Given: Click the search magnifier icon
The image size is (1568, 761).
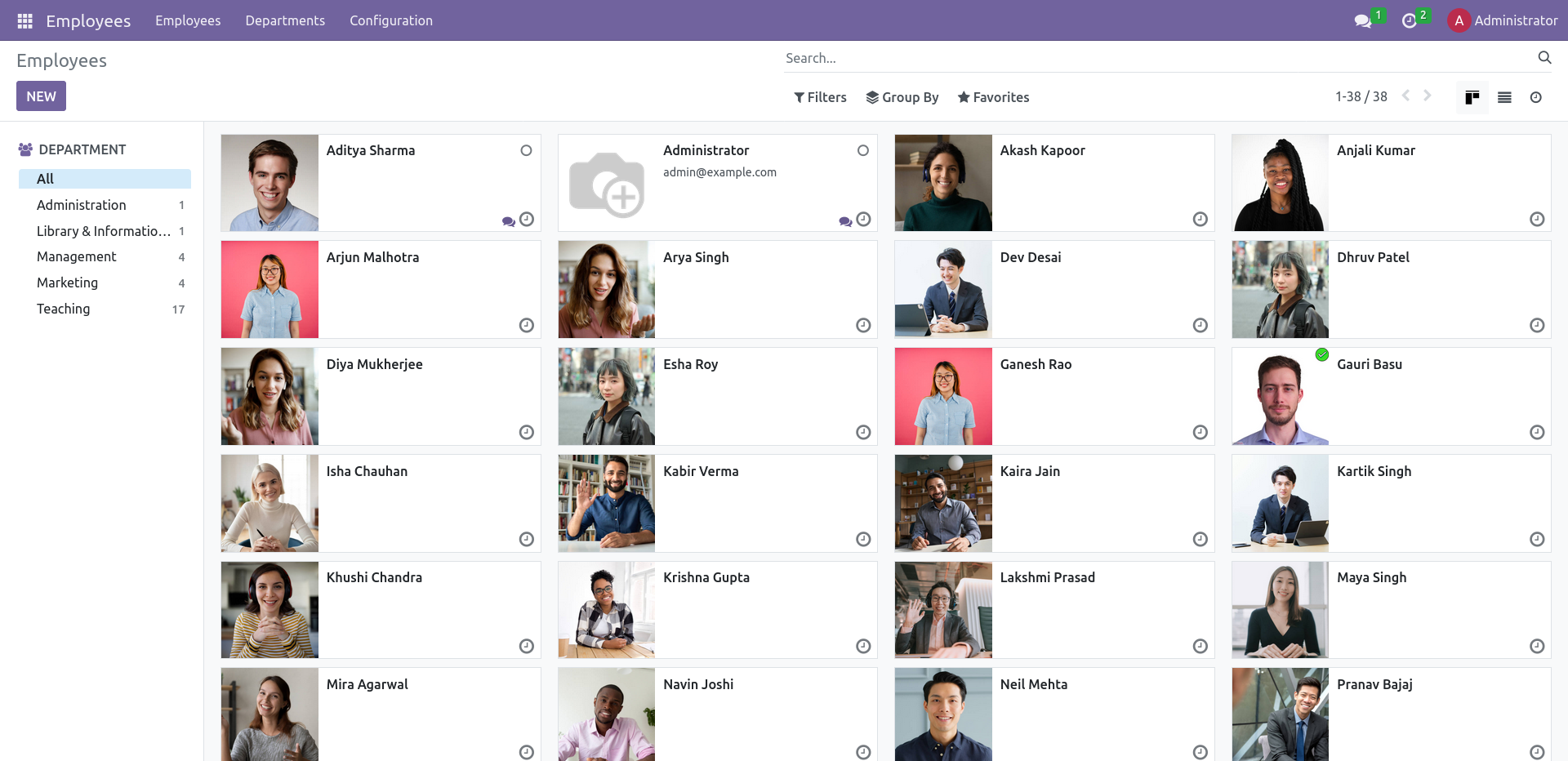Looking at the screenshot, I should [x=1543, y=57].
